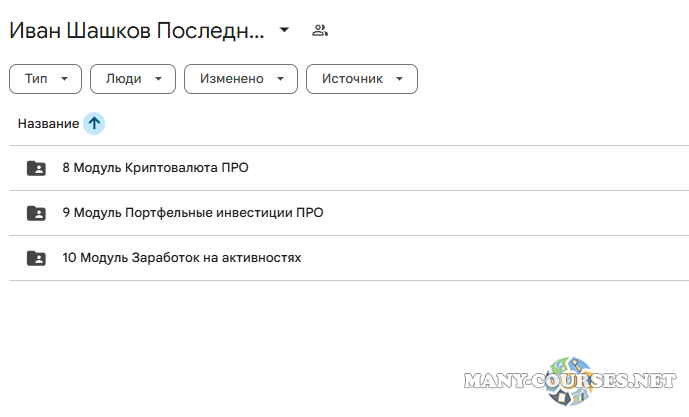Click the arrow inside the Изменено chip
Image resolution: width=689 pixels, height=417 pixels.
tap(281, 79)
